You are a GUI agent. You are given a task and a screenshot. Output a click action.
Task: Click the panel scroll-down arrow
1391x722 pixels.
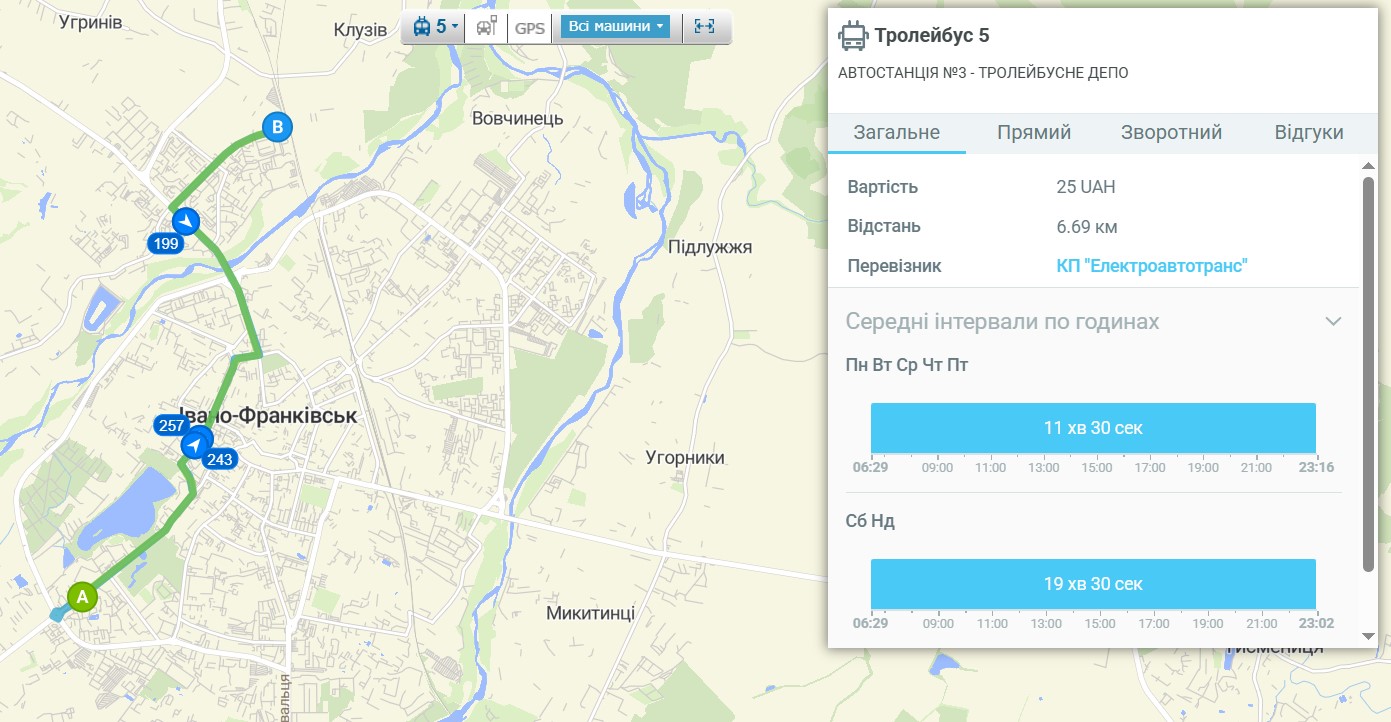(1369, 636)
